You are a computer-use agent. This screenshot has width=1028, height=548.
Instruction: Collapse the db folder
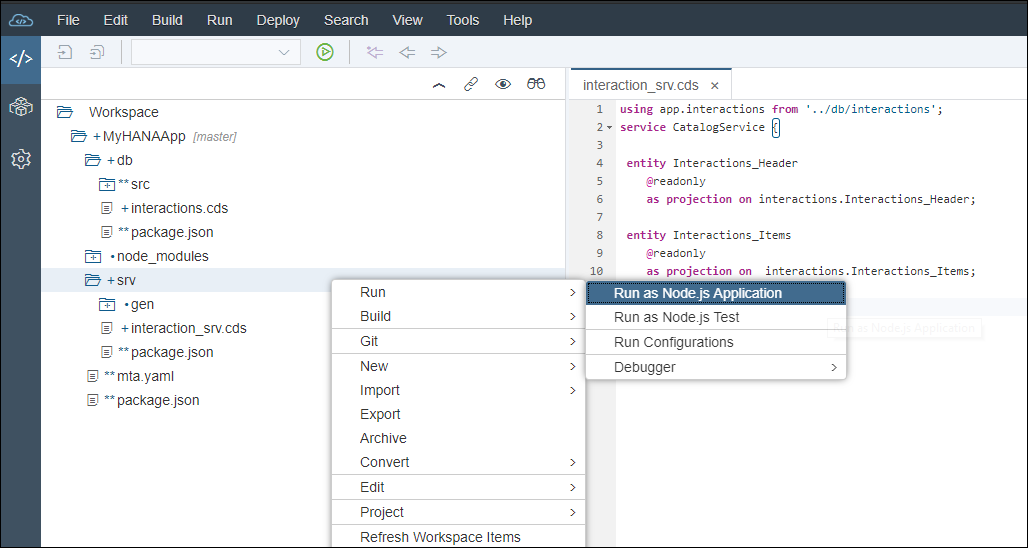pyautogui.click(x=92, y=160)
